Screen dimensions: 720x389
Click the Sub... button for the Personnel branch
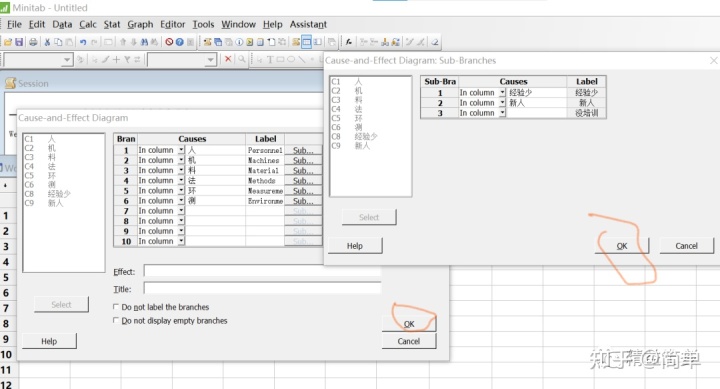click(x=303, y=150)
